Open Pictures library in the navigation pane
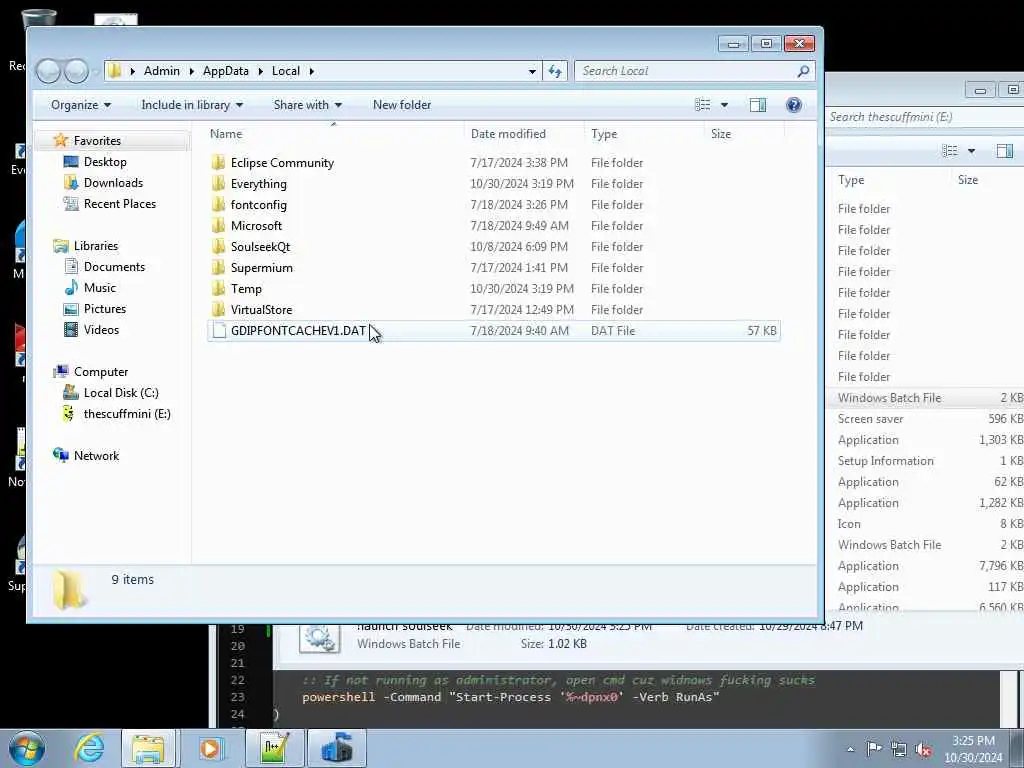 [104, 309]
